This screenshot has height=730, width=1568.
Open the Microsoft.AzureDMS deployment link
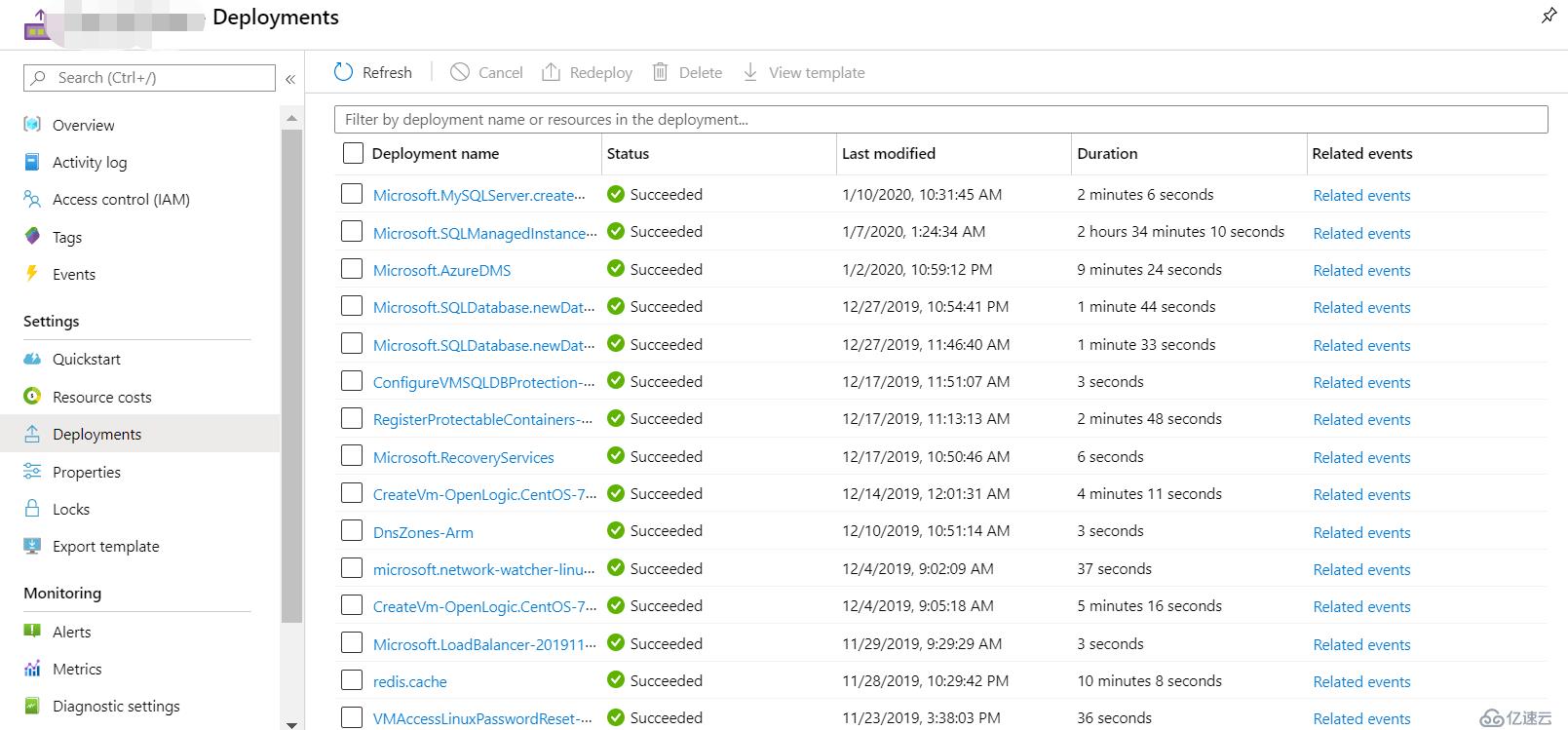tap(441, 270)
